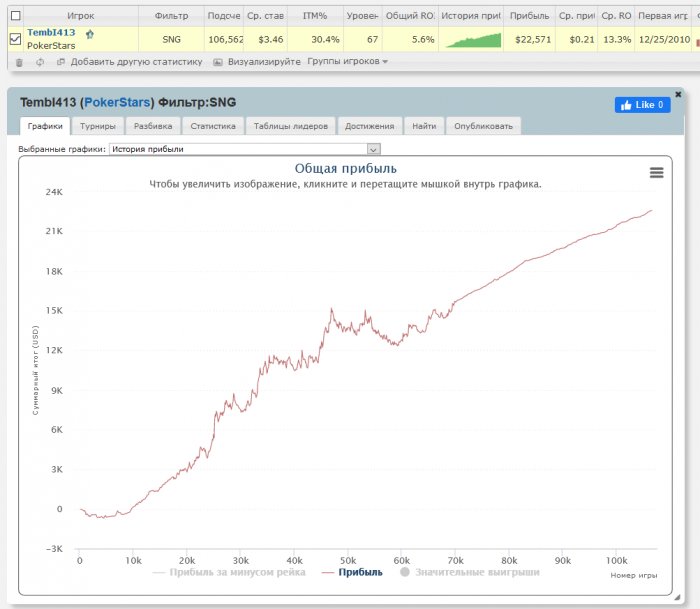Click the 13.3% average ROI cell
The image size is (700, 609).
tap(617, 39)
